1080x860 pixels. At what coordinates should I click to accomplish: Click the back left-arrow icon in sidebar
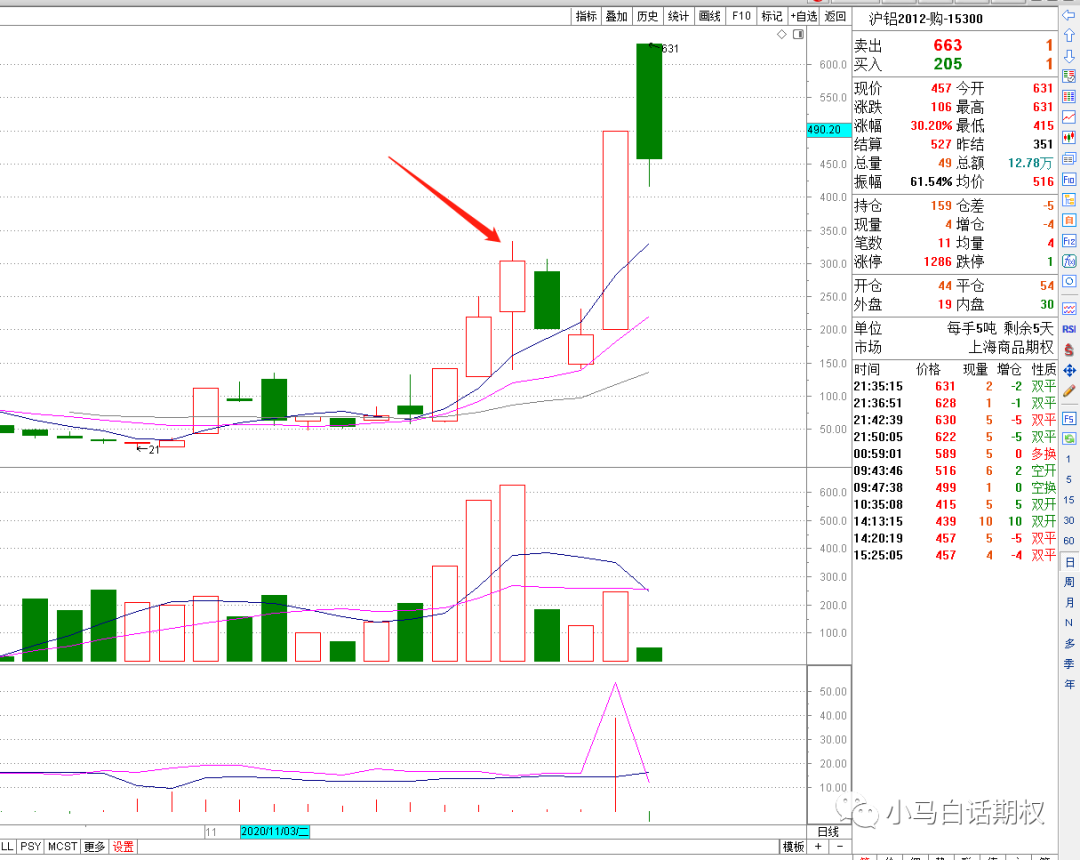pyautogui.click(x=1069, y=15)
